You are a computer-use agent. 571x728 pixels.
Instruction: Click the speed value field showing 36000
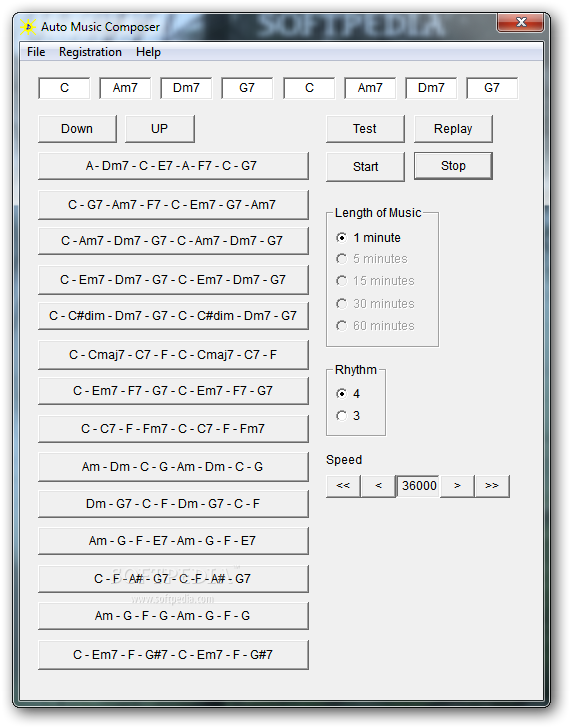[x=418, y=486]
